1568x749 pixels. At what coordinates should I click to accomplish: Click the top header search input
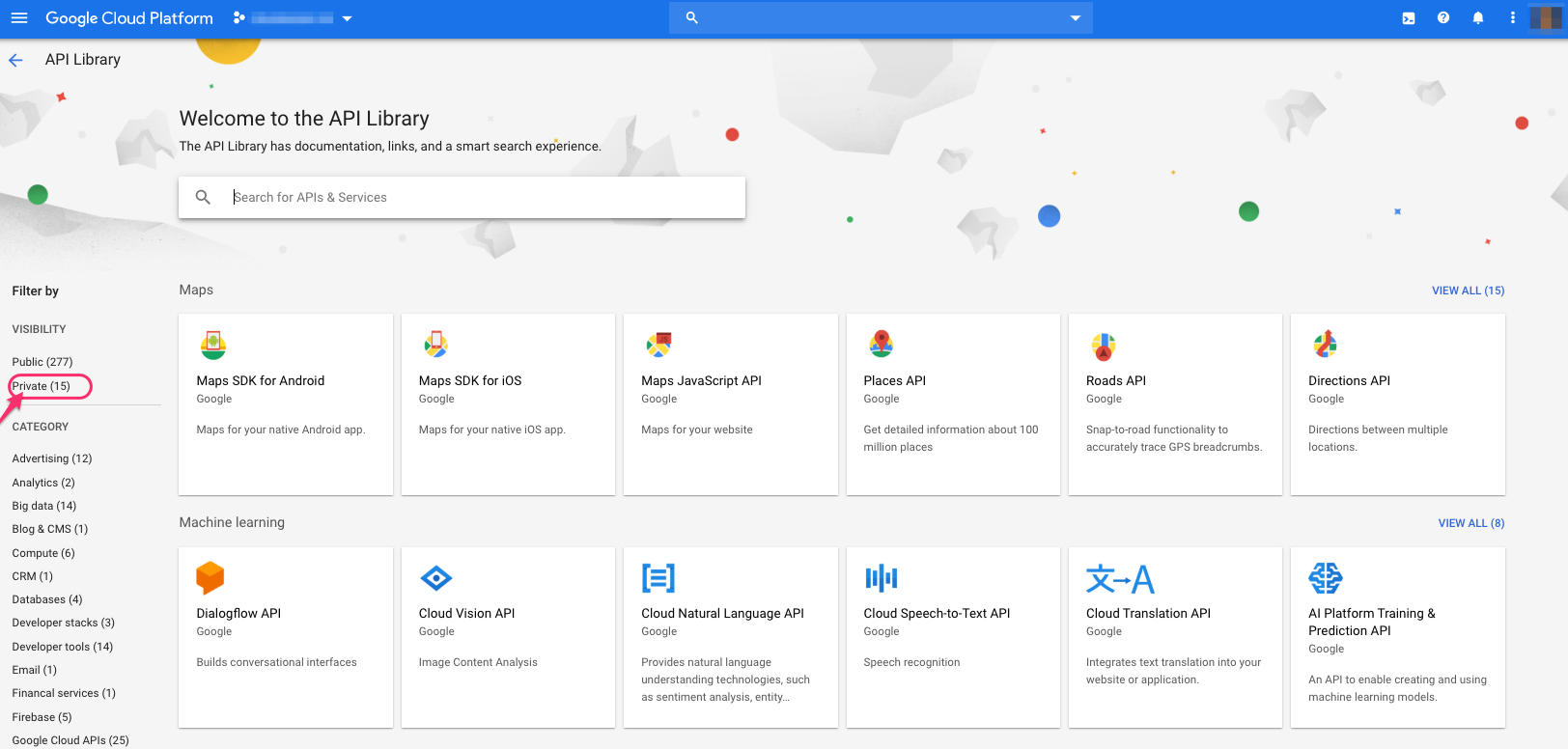[881, 17]
